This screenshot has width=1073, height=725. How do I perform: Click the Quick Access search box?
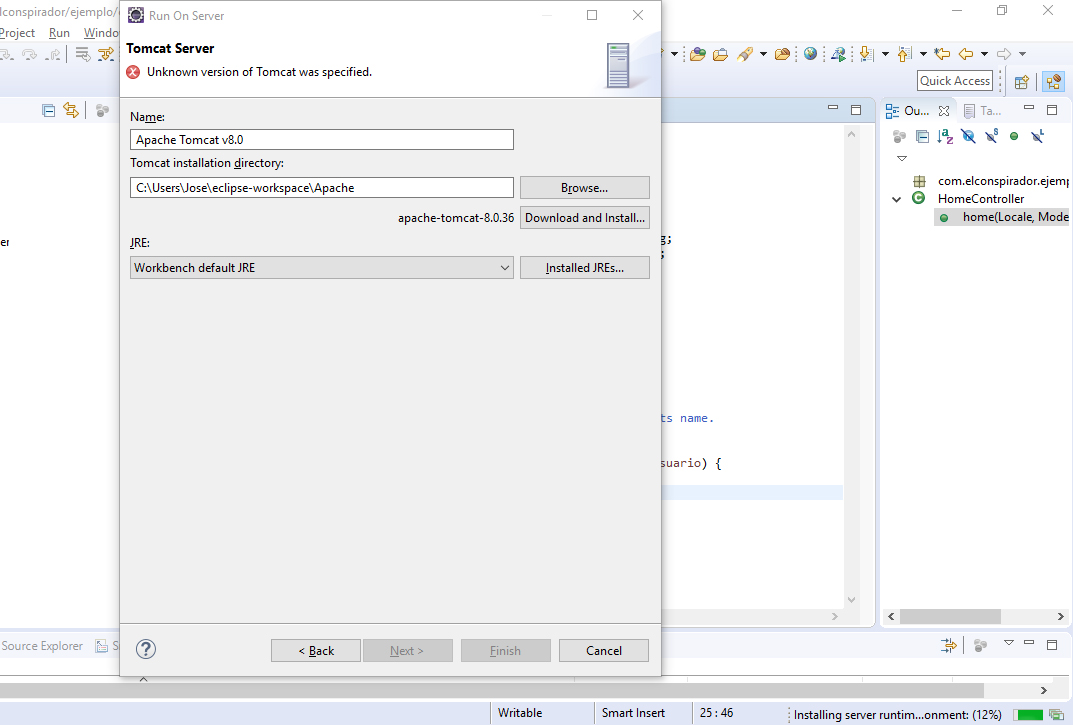coord(955,81)
